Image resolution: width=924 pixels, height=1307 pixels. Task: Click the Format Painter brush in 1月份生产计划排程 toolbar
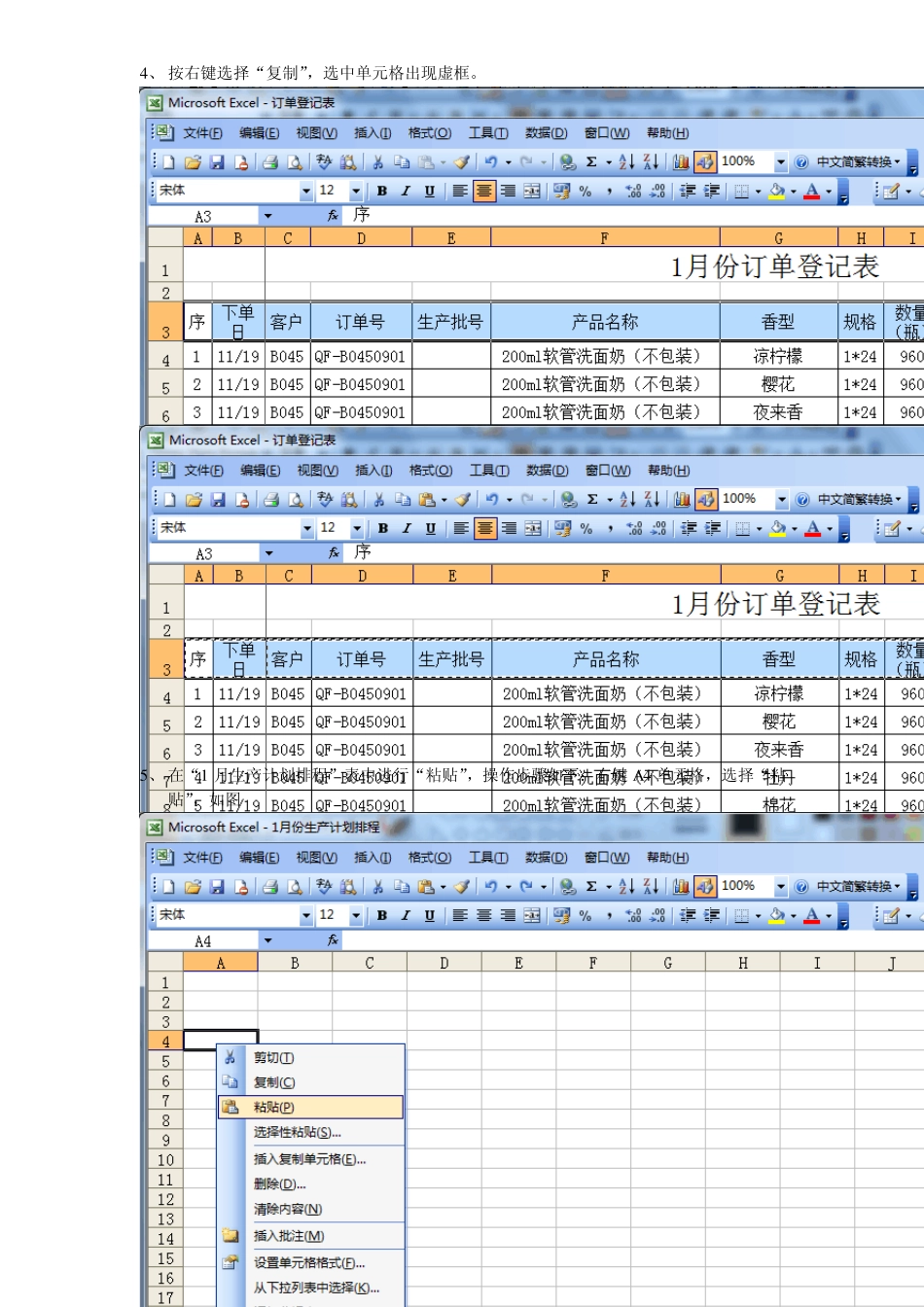point(462,886)
